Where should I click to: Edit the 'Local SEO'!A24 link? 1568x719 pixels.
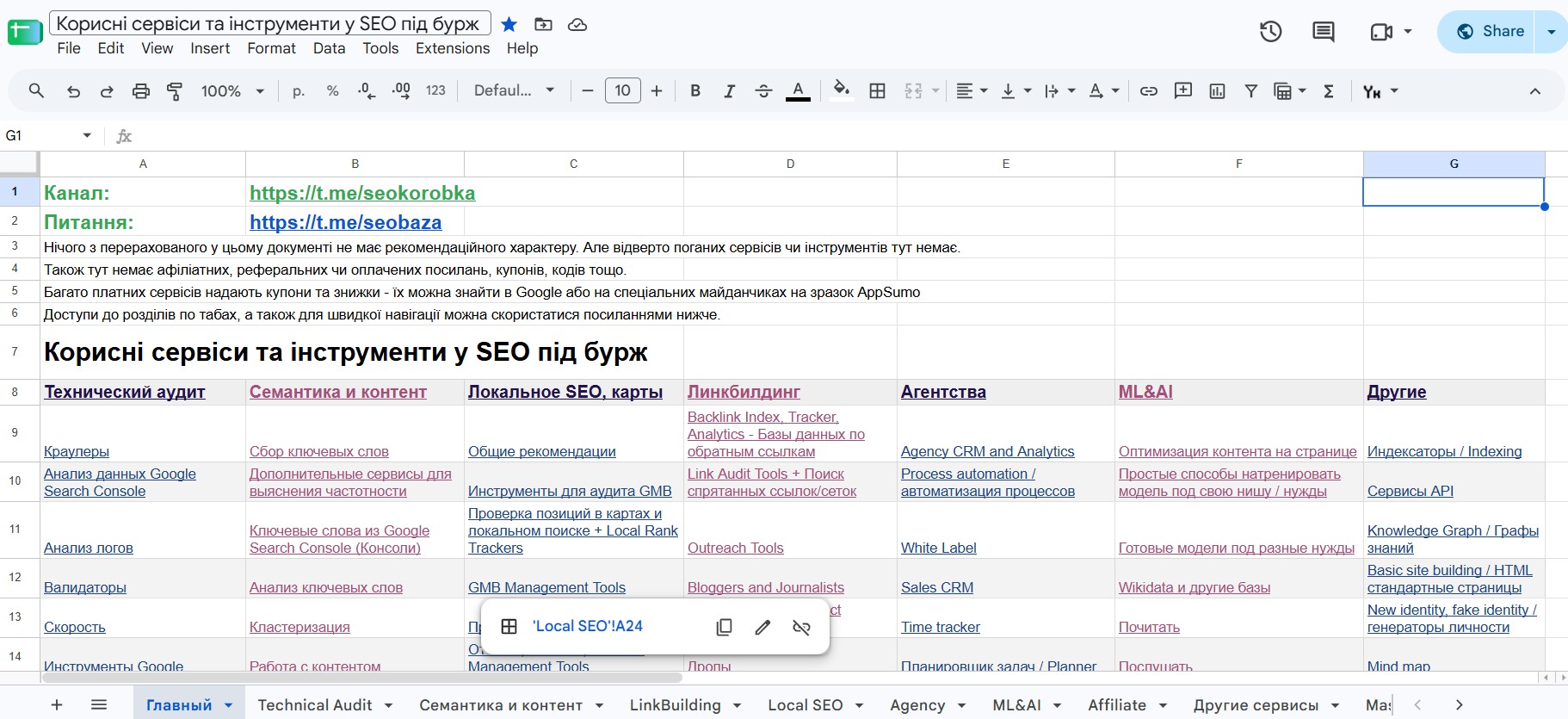(762, 627)
